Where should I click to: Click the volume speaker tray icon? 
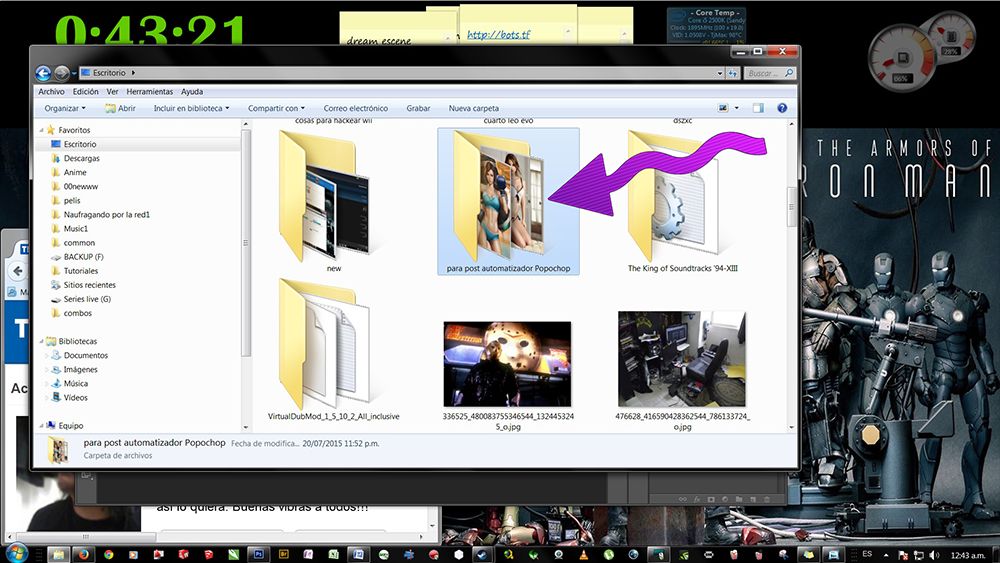tap(934, 555)
